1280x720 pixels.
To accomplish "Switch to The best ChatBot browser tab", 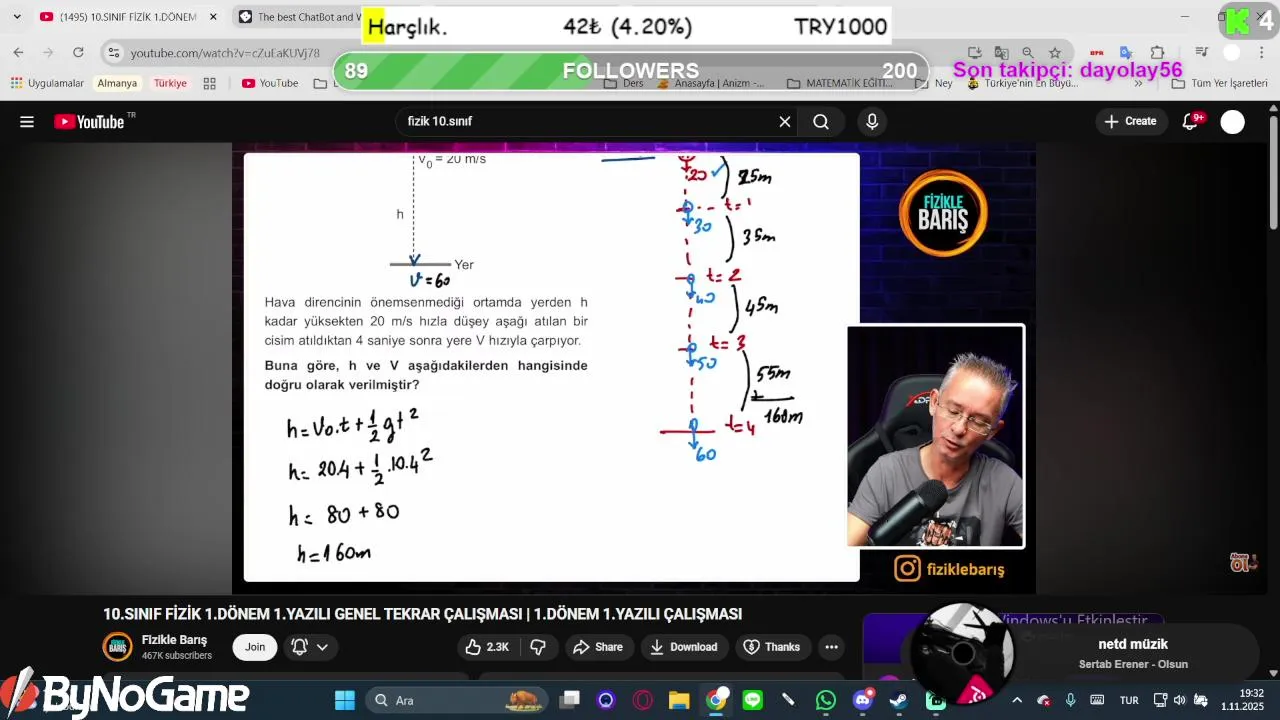I will pyautogui.click(x=300, y=17).
